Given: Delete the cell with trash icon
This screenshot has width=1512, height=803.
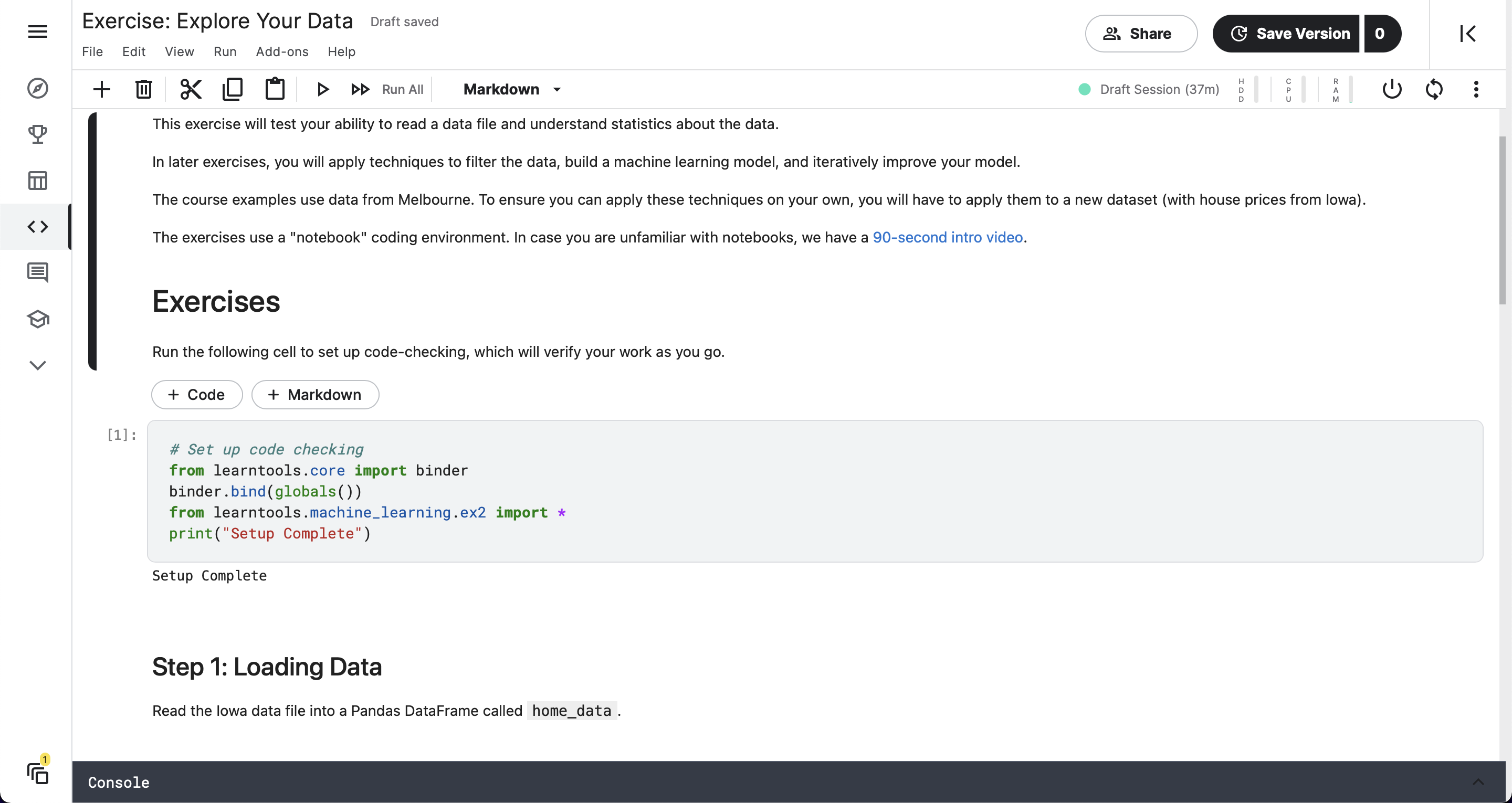Looking at the screenshot, I should click(x=143, y=89).
